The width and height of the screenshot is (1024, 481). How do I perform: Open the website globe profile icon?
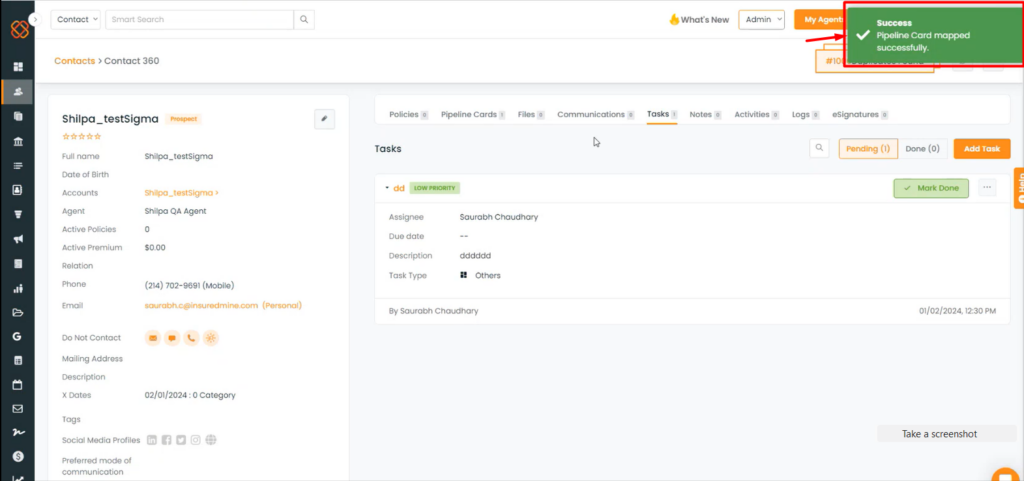pyautogui.click(x=210, y=440)
